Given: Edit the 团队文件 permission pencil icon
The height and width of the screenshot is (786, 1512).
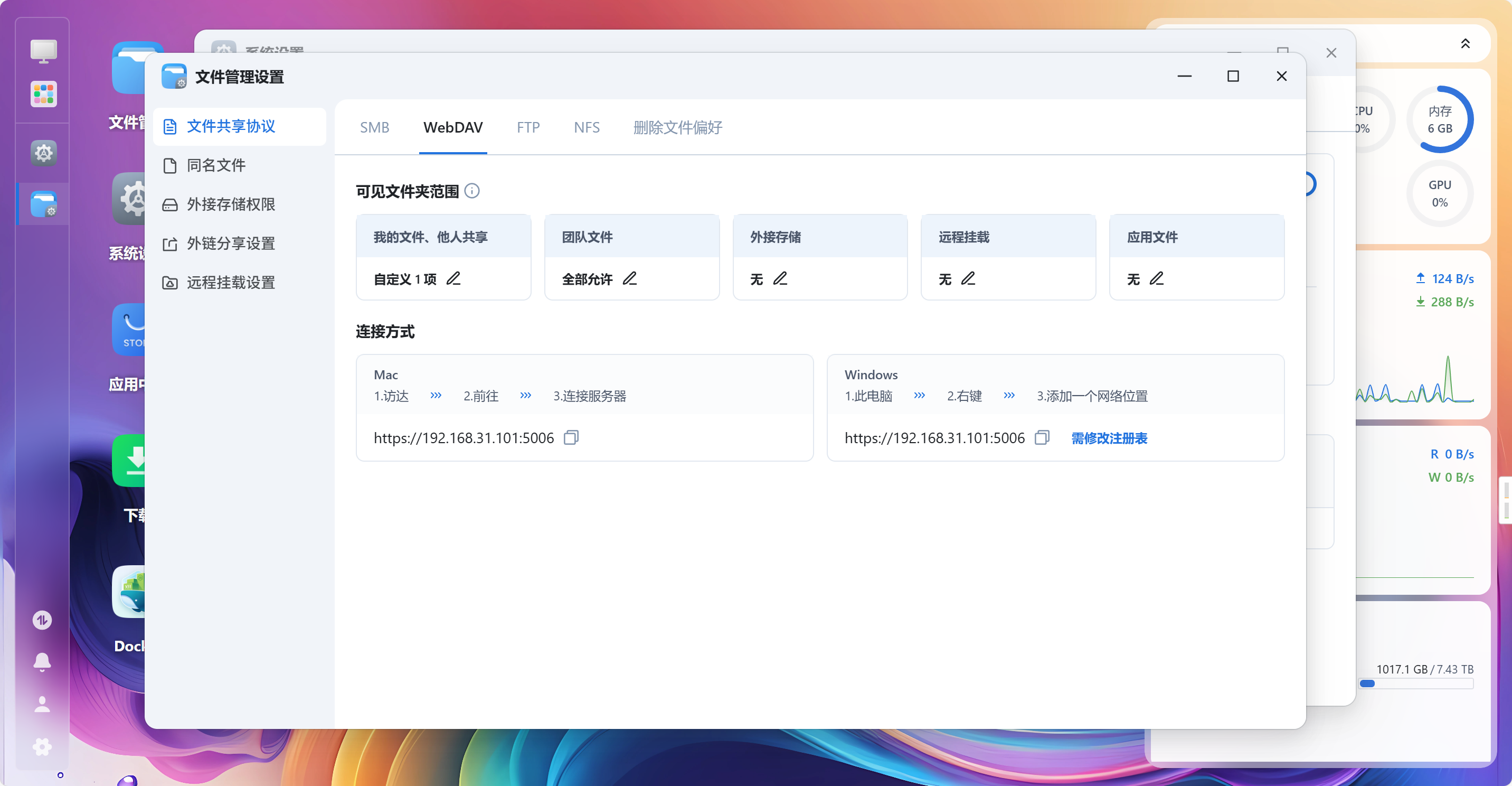Looking at the screenshot, I should [630, 278].
